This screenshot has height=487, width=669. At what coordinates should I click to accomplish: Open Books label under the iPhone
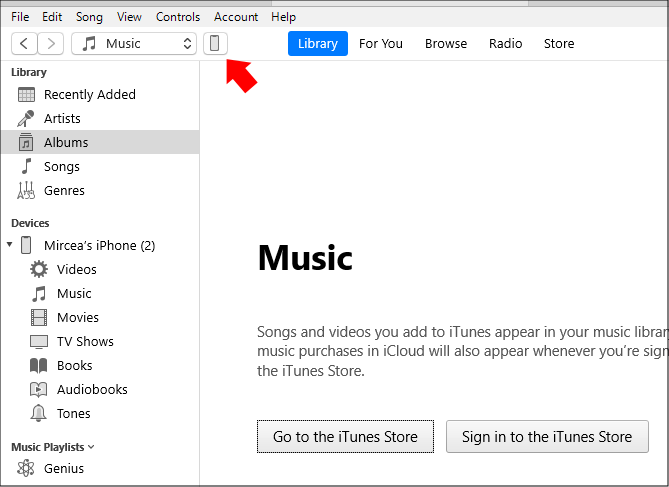pos(75,366)
